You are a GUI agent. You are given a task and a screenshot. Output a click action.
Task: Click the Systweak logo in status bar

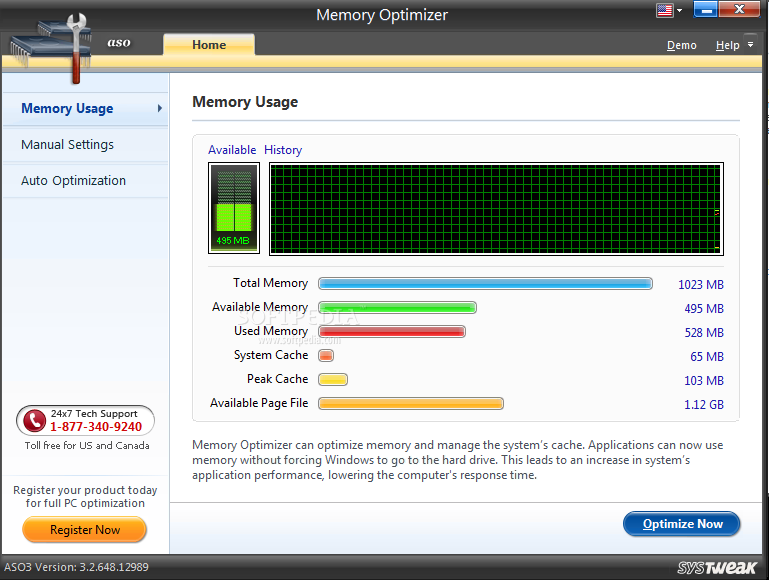[720, 567]
